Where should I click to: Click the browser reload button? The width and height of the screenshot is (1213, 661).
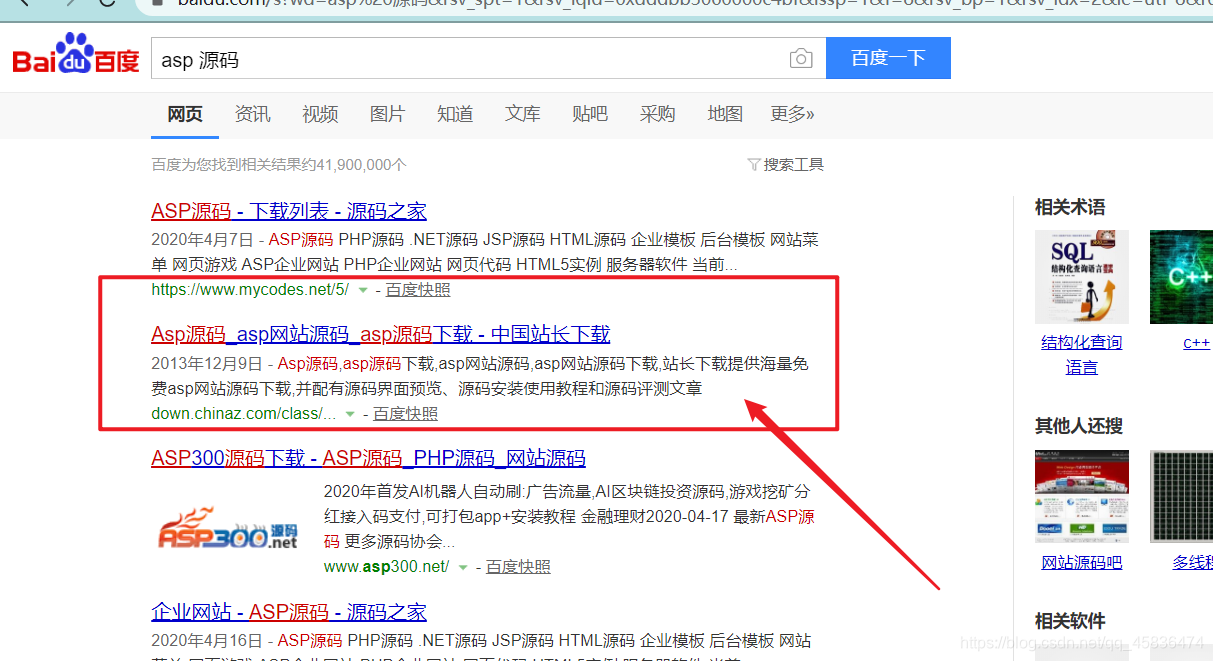pos(107,3)
